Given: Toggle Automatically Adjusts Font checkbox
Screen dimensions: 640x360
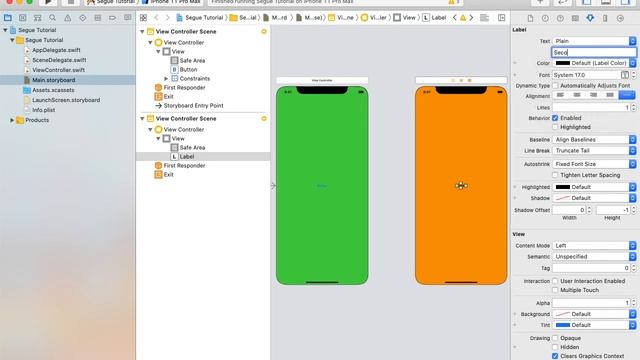Looking at the screenshot, I should pyautogui.click(x=555, y=86).
